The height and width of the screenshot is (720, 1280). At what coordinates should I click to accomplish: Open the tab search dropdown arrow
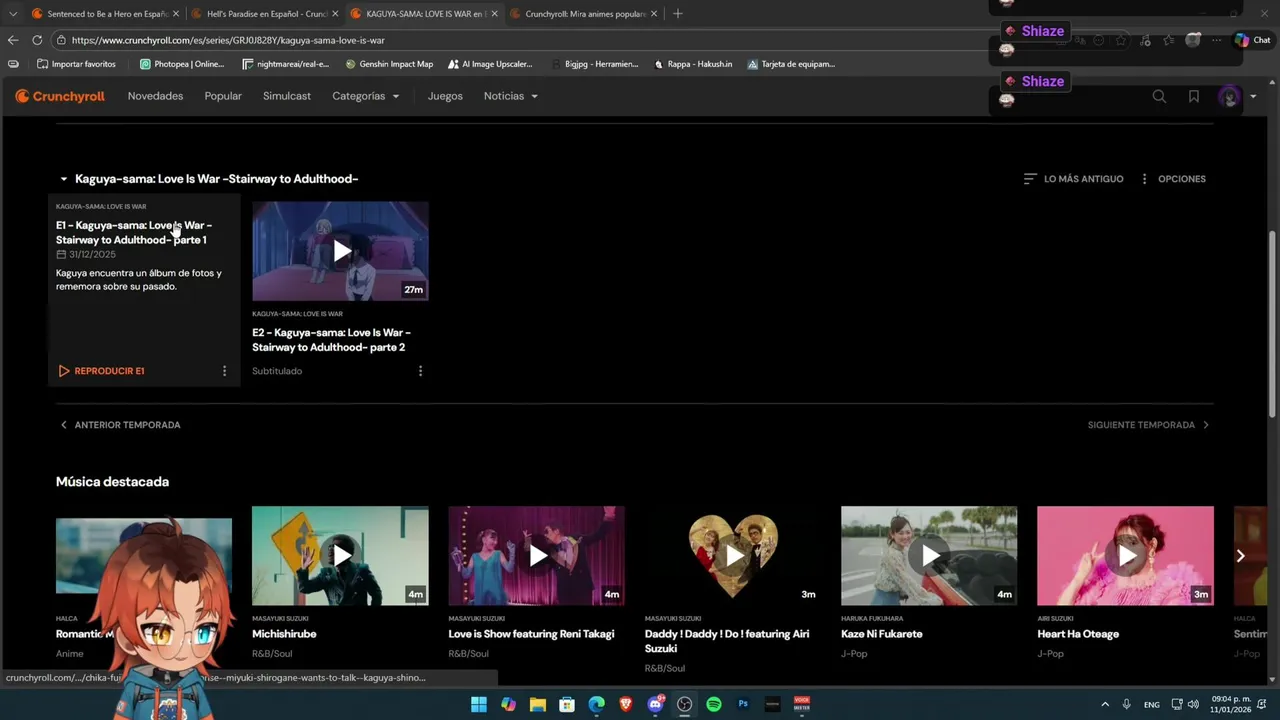12,14
